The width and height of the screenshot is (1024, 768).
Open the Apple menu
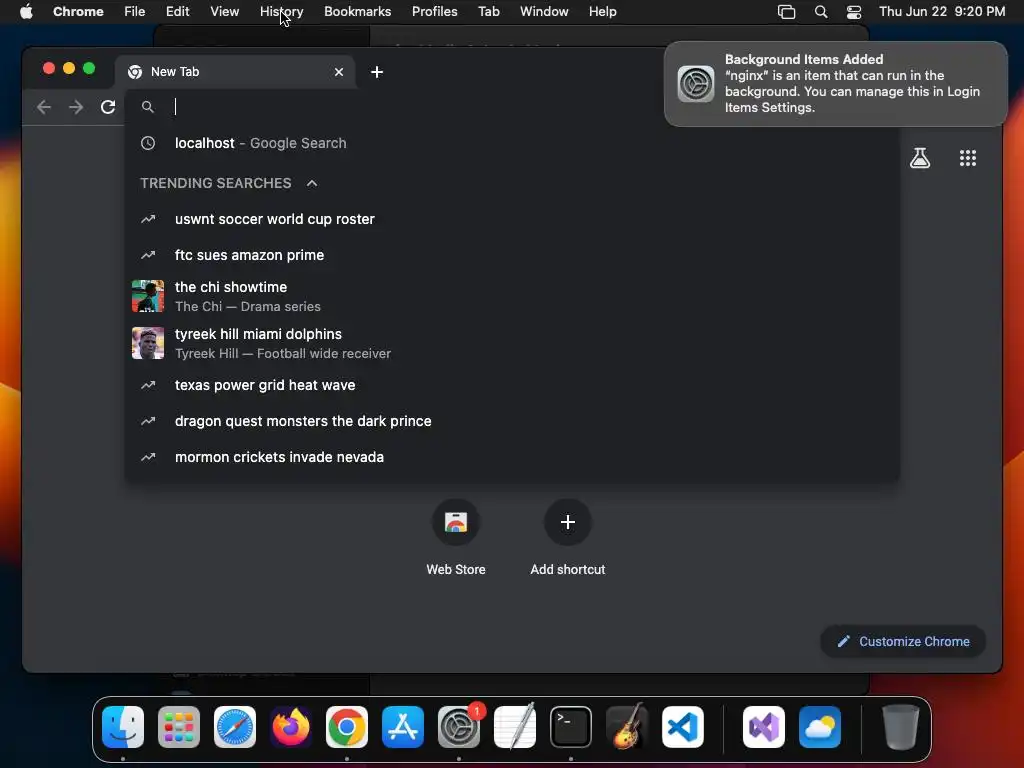point(26,12)
